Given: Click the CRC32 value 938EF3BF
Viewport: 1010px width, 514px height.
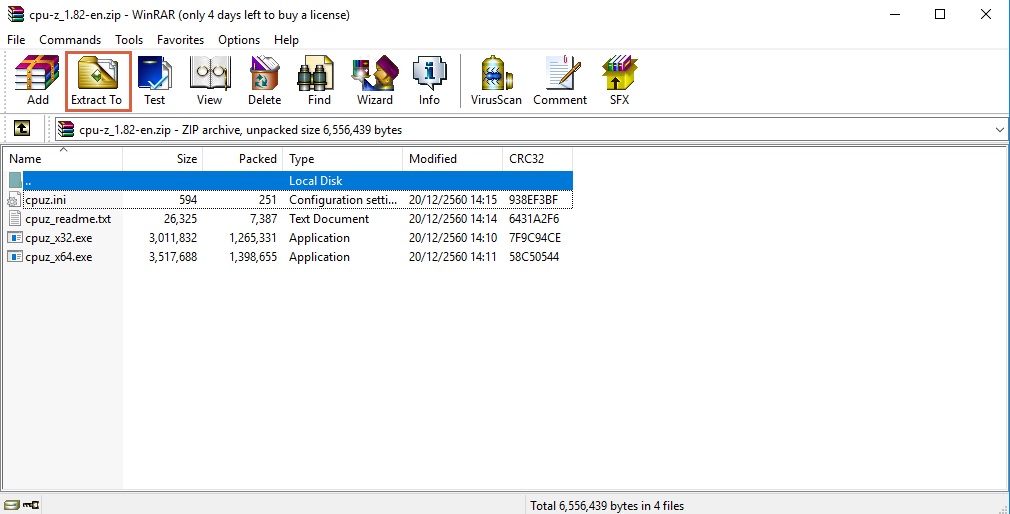Looking at the screenshot, I should [533, 200].
